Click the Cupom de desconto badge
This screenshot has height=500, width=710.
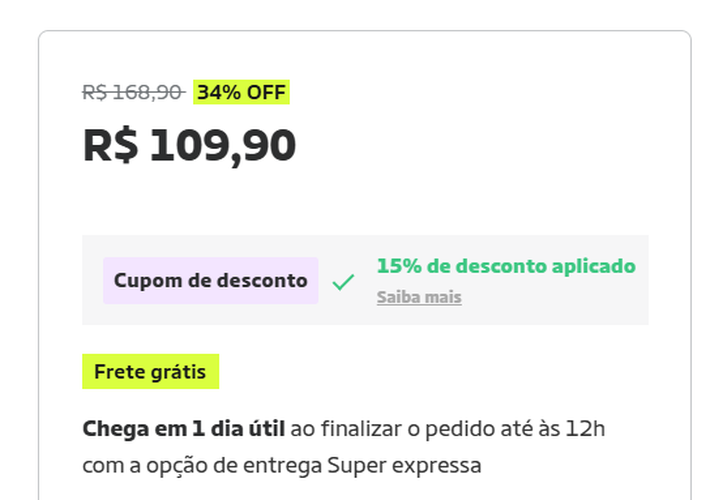pos(210,281)
